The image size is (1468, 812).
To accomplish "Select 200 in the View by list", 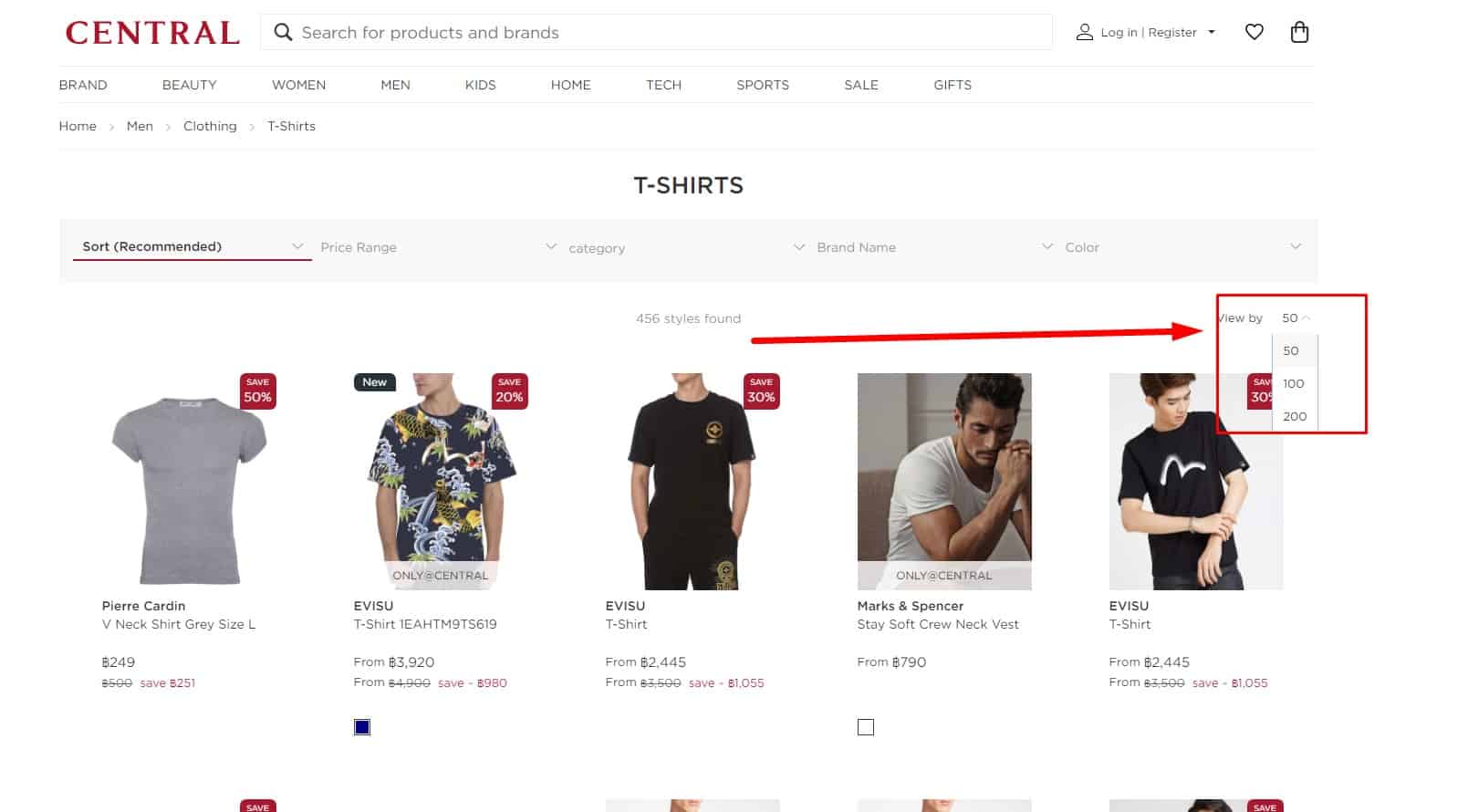I will tap(1294, 416).
